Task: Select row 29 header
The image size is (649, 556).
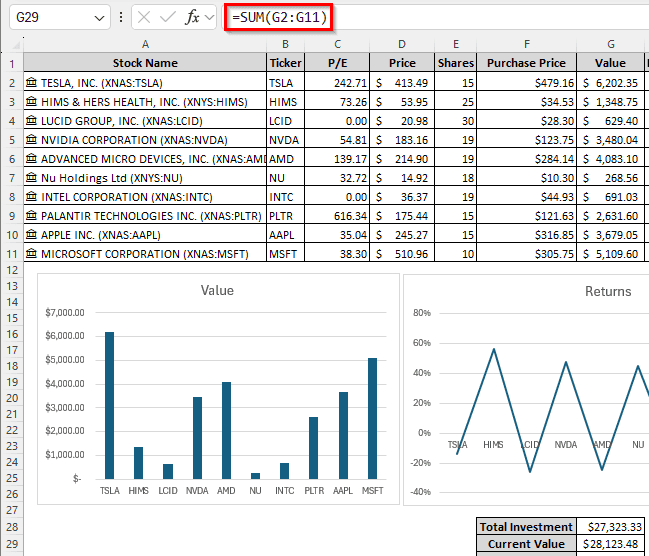Action: coord(12,544)
